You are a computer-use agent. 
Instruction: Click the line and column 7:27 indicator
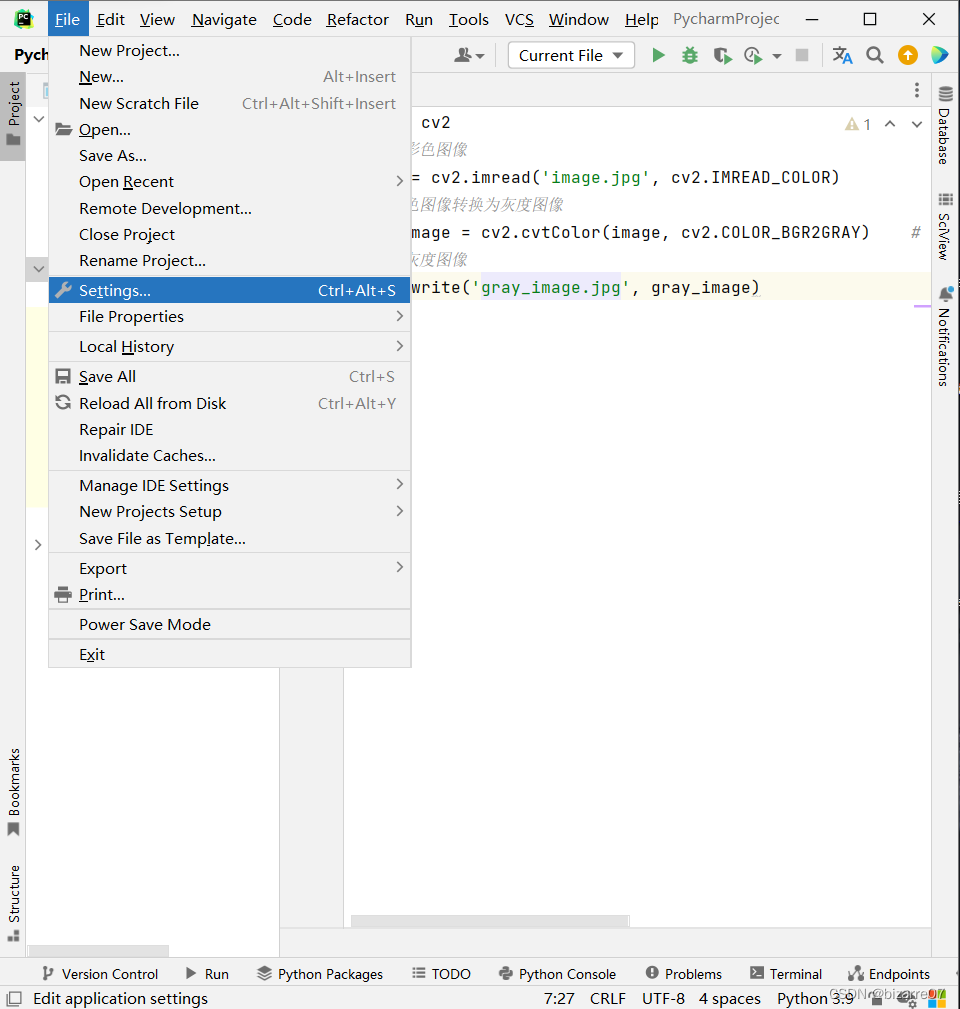[x=558, y=999]
